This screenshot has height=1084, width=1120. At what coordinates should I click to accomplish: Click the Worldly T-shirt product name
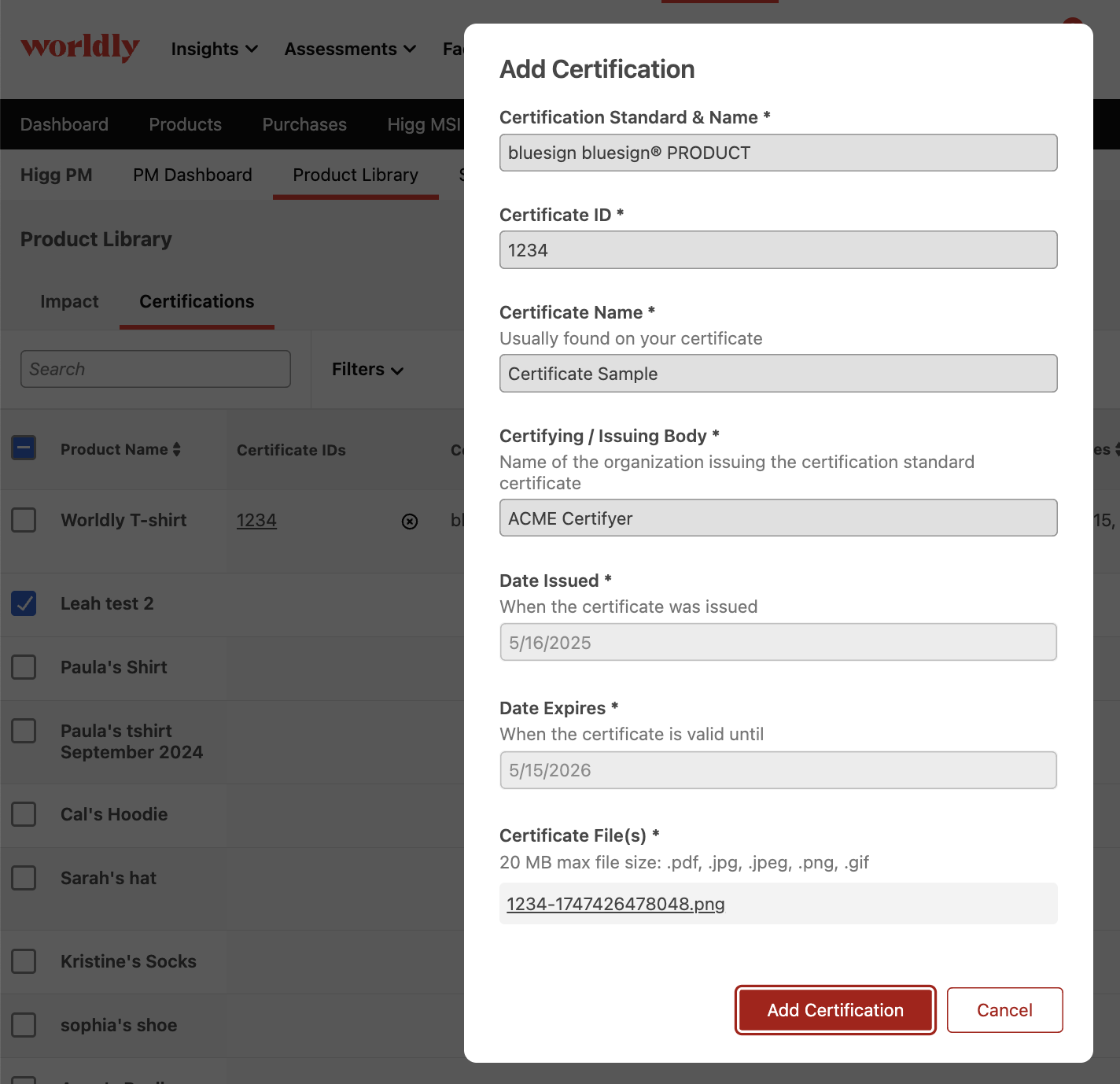click(x=123, y=520)
